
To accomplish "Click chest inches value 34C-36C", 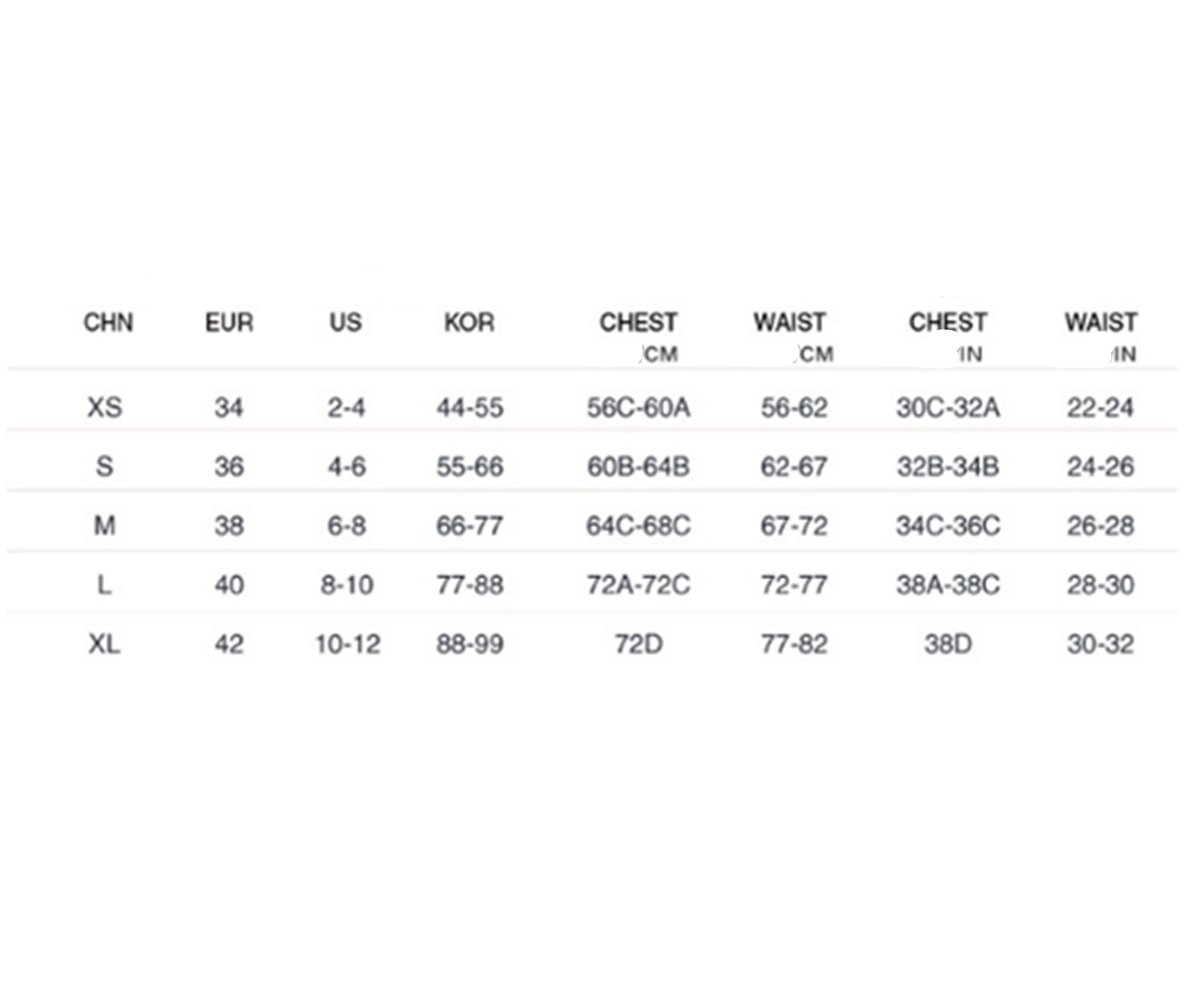I will [x=948, y=525].
